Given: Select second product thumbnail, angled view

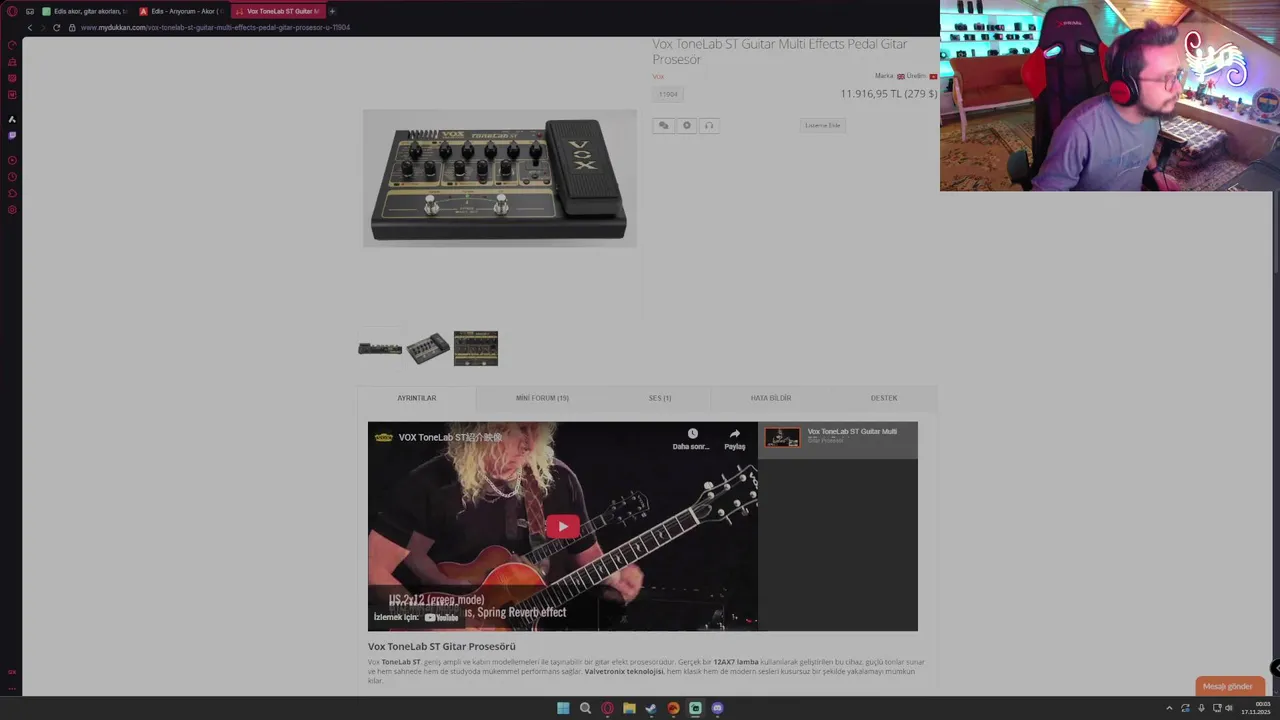Looking at the screenshot, I should pos(428,348).
